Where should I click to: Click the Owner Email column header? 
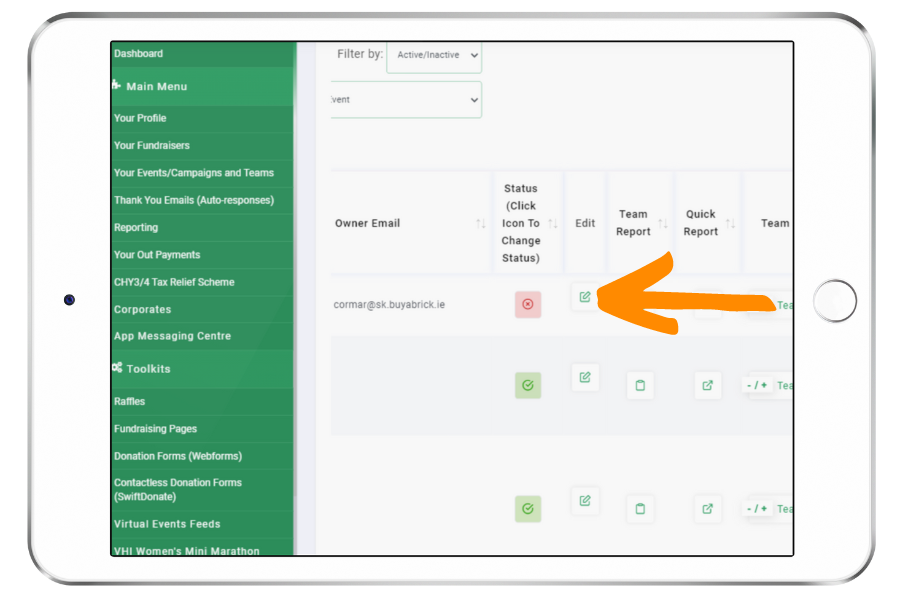coord(367,223)
